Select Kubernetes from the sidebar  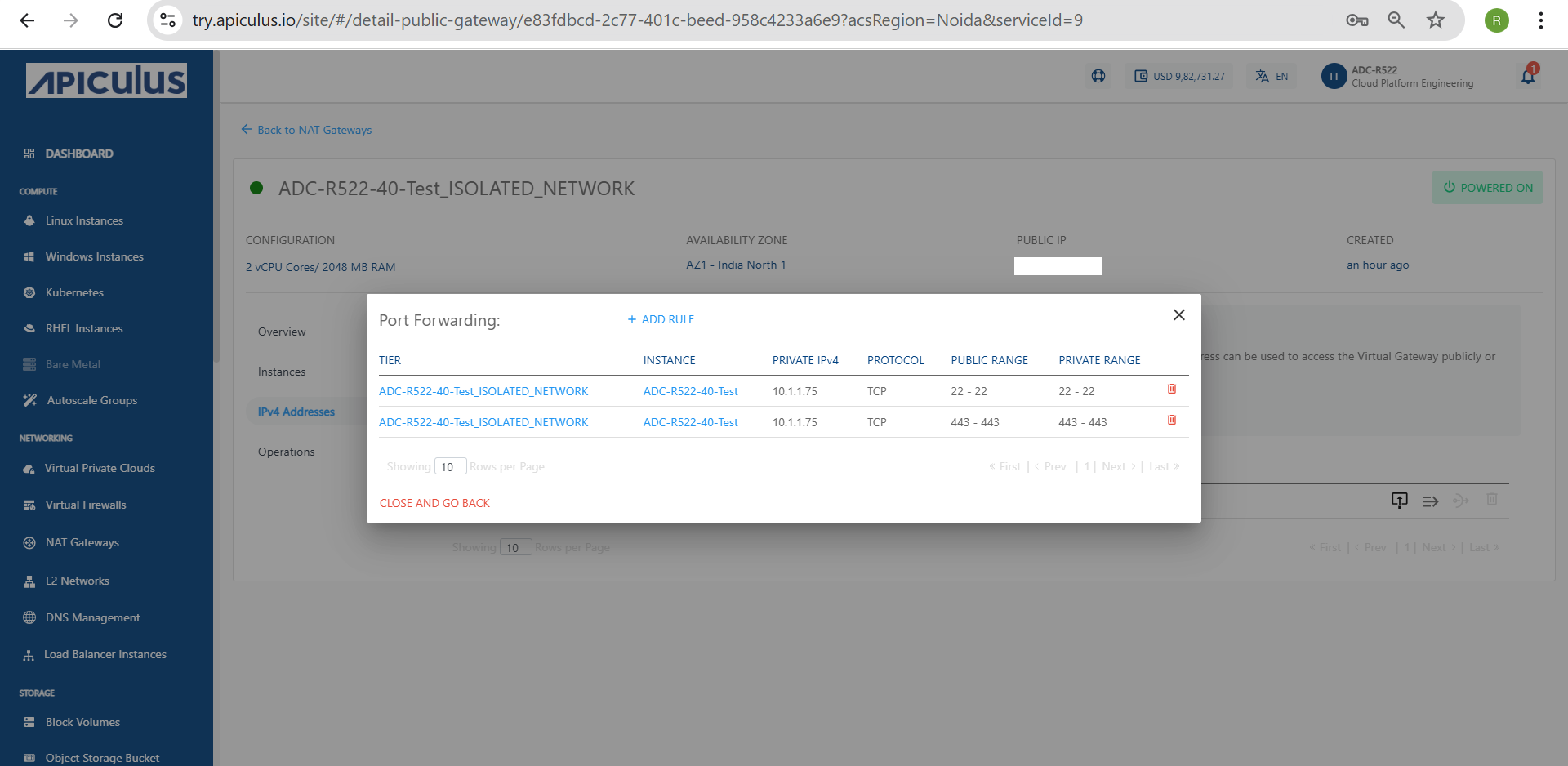tap(74, 292)
